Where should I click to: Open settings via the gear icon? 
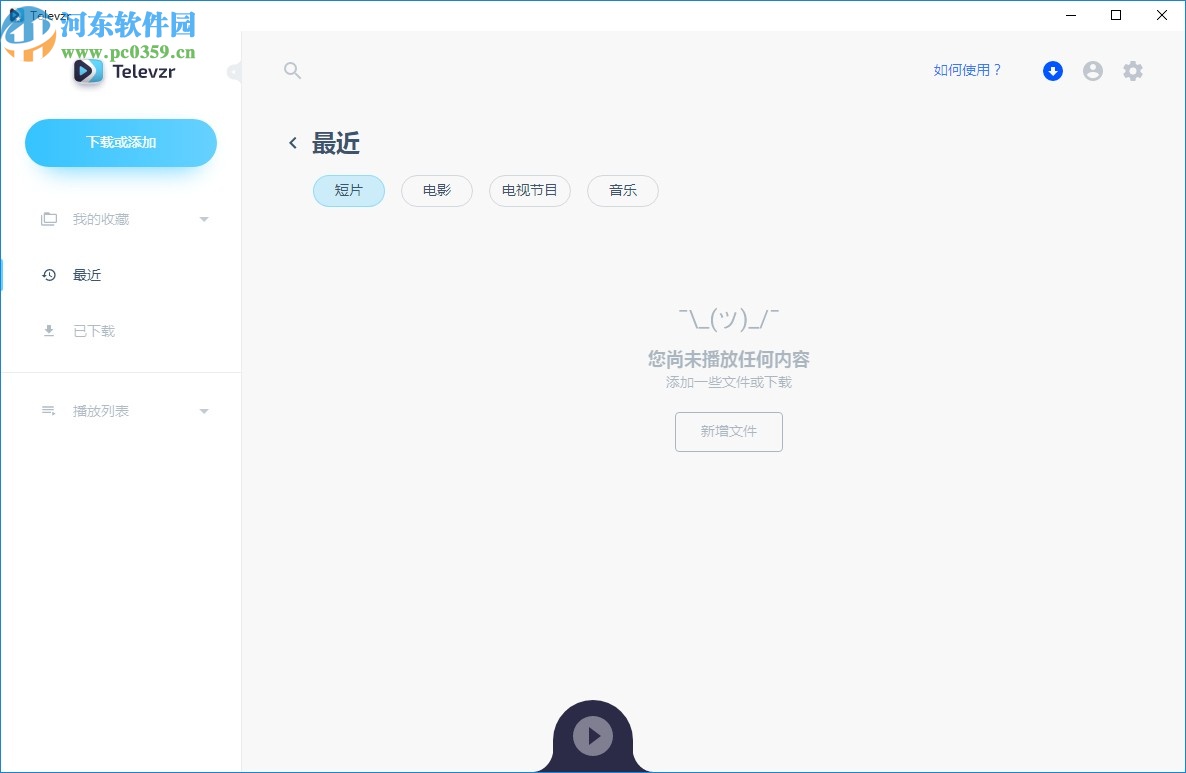(x=1132, y=70)
